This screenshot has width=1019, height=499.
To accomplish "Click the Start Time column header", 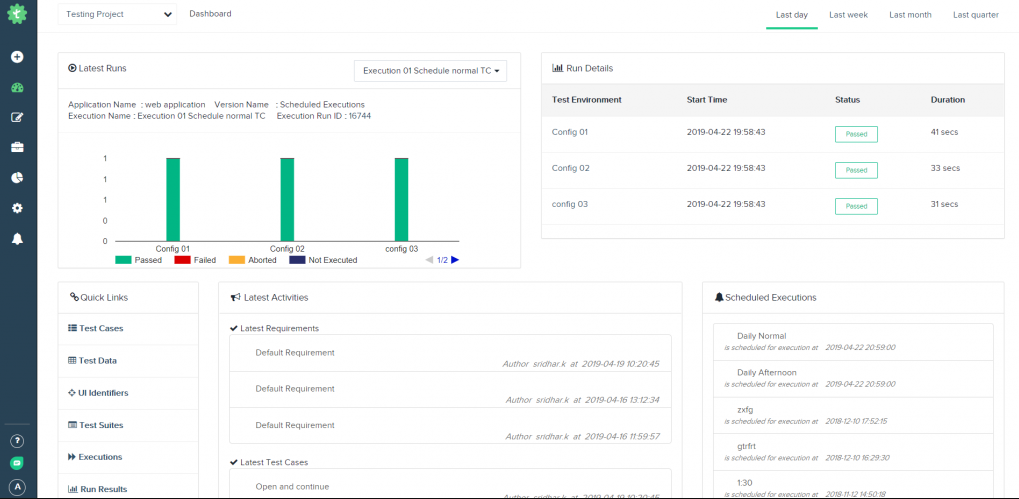I will coord(707,100).
